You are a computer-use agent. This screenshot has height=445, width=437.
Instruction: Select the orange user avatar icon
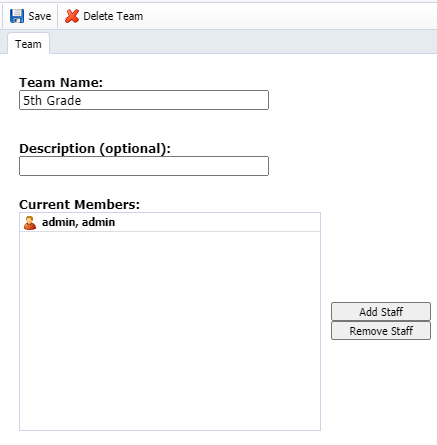(x=30, y=223)
